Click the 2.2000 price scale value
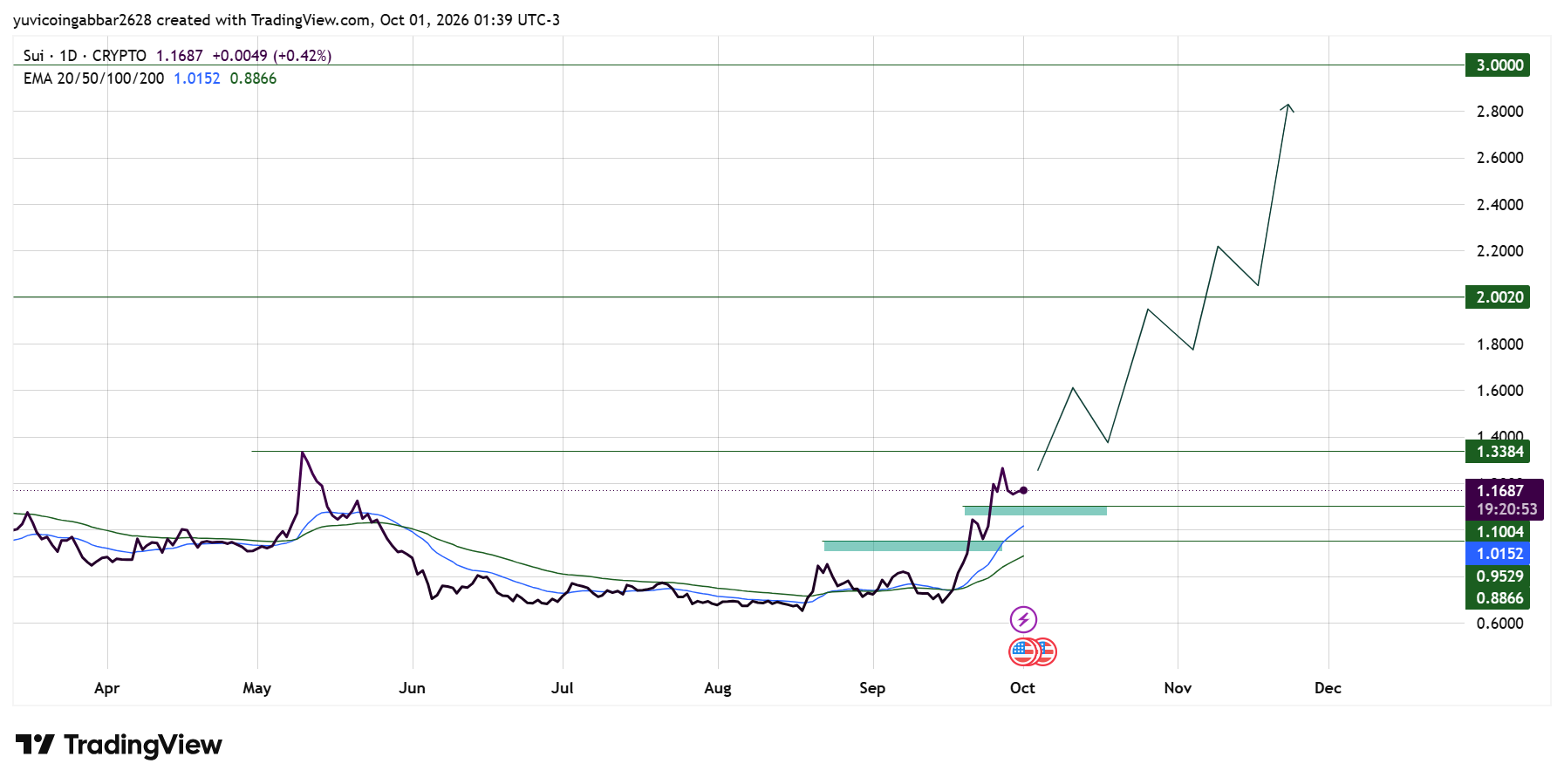The image size is (1564, 784). point(1499,251)
